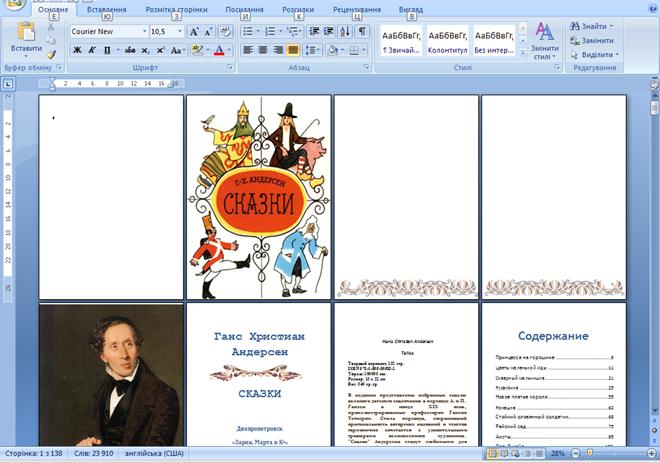Open the Borders dropdown
This screenshot has height=463, width=660.
(x=364, y=50)
